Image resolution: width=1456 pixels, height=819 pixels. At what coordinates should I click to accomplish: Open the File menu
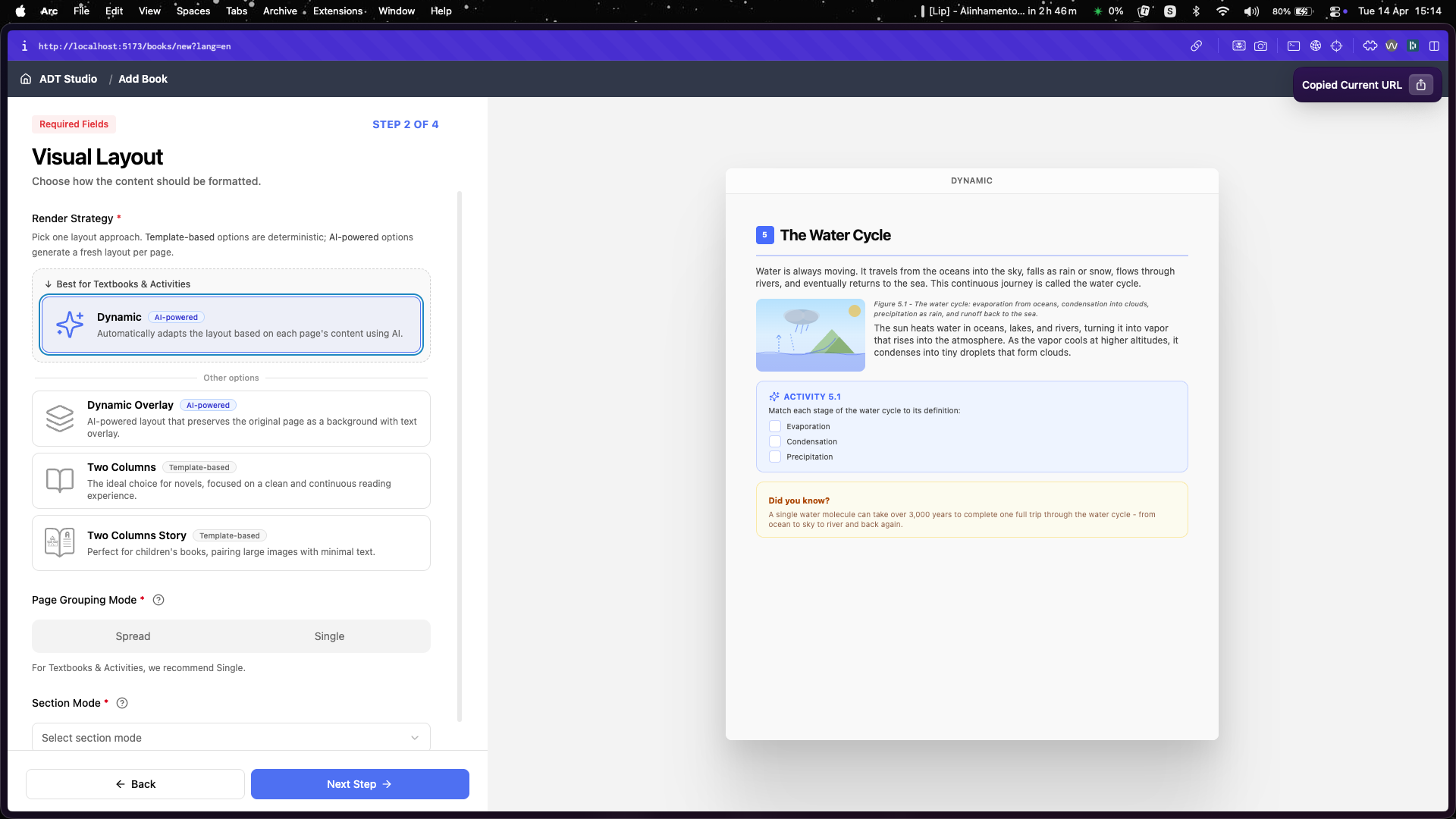pyautogui.click(x=81, y=11)
